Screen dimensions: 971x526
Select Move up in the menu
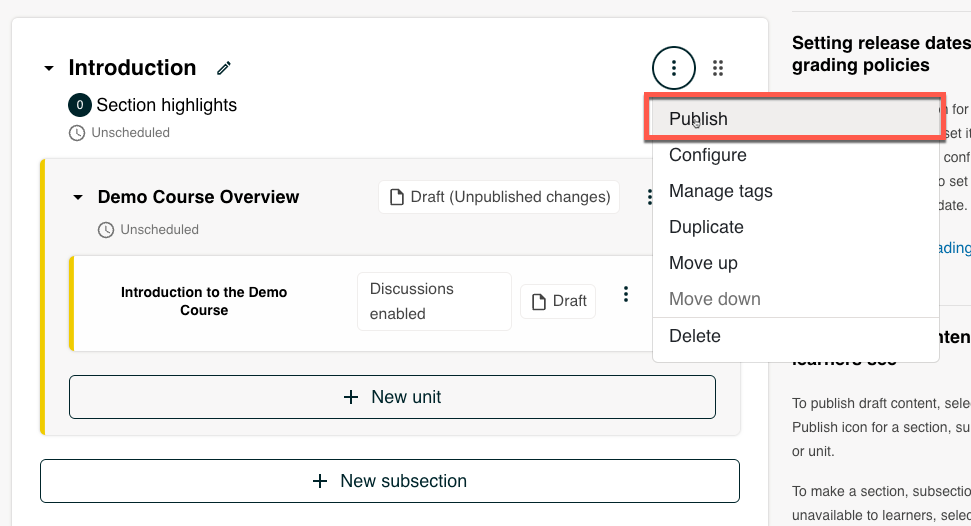click(703, 263)
